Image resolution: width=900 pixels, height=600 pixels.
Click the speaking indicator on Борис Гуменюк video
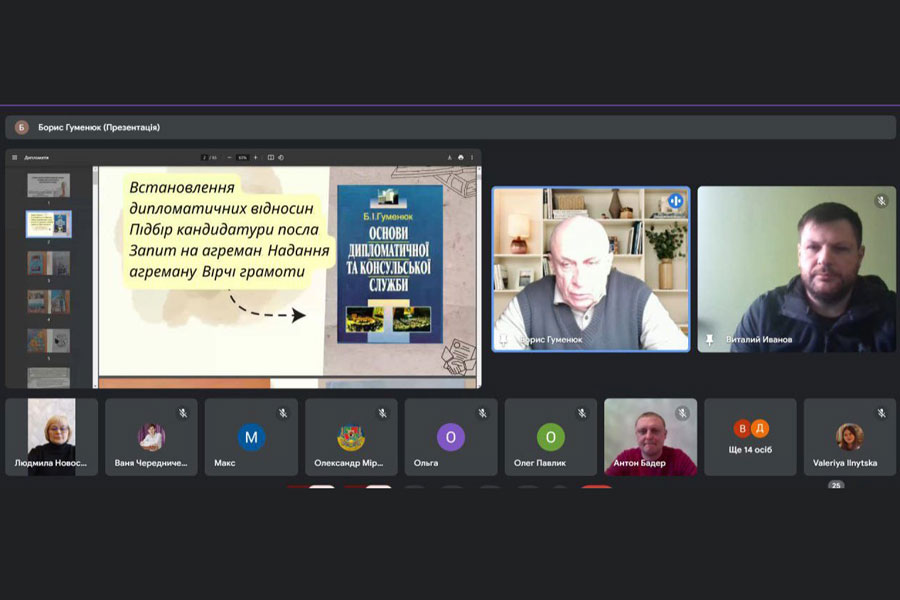pyautogui.click(x=675, y=201)
